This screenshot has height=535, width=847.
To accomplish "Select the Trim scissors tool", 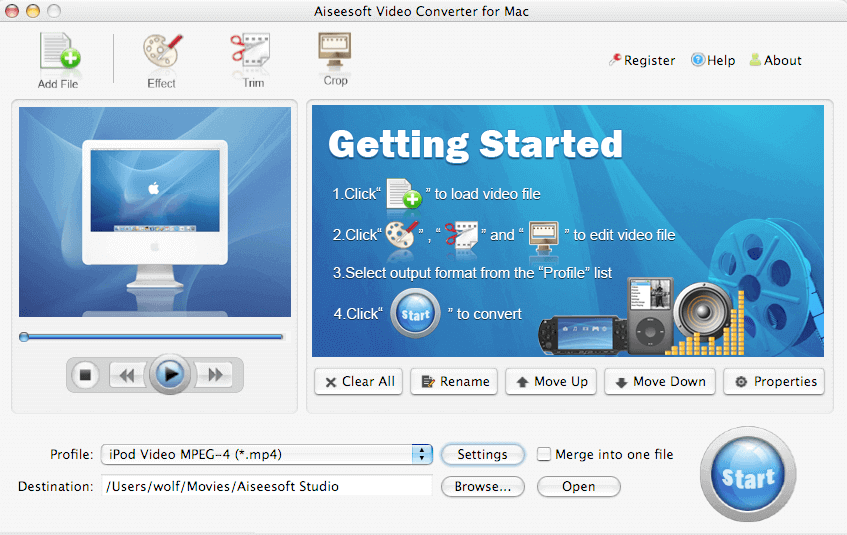I will tap(251, 61).
